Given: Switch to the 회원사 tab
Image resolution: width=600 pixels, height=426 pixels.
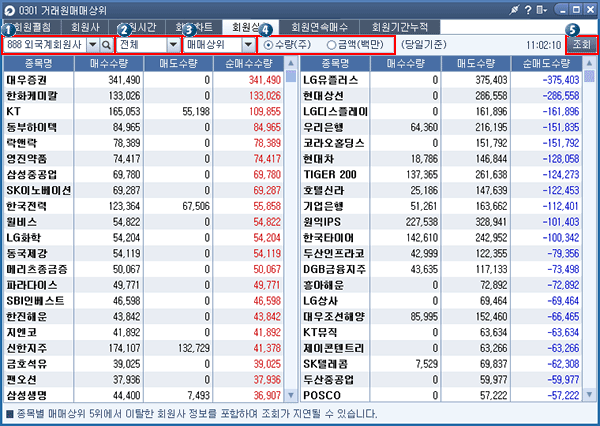Looking at the screenshot, I should point(85,27).
